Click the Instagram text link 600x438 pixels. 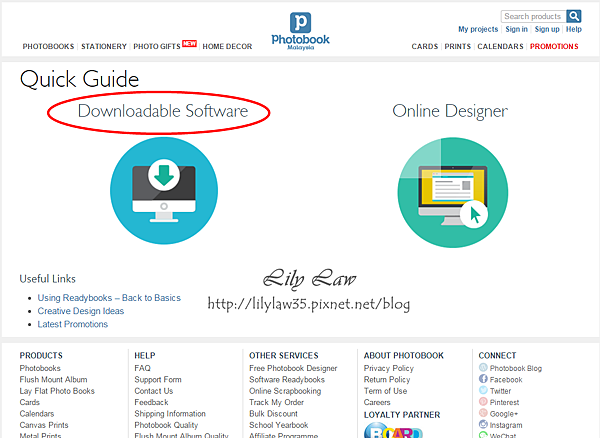click(505, 425)
